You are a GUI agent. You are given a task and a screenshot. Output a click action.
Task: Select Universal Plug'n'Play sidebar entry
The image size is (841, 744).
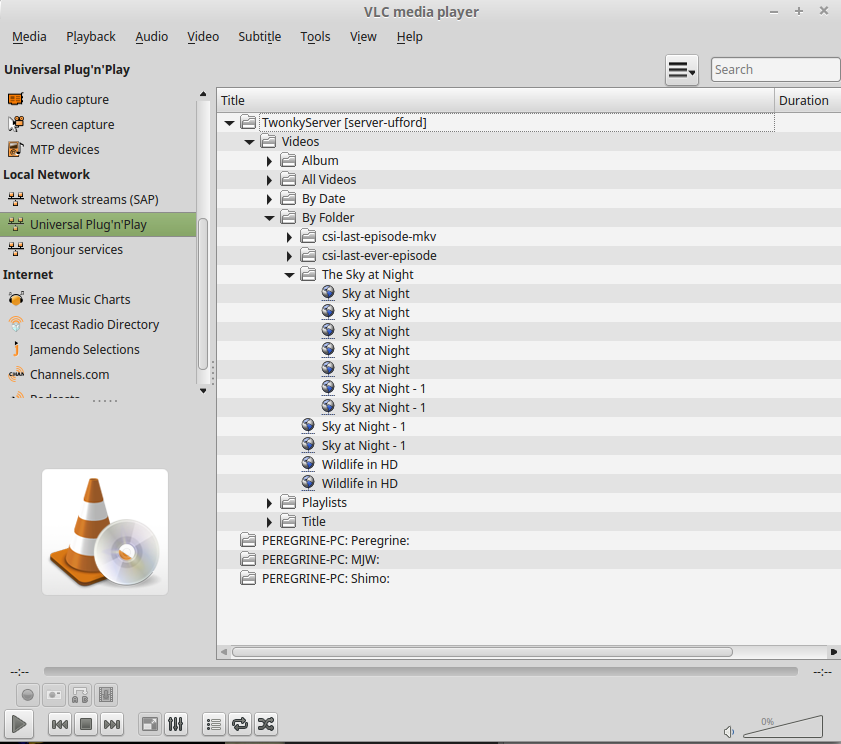(x=99, y=224)
